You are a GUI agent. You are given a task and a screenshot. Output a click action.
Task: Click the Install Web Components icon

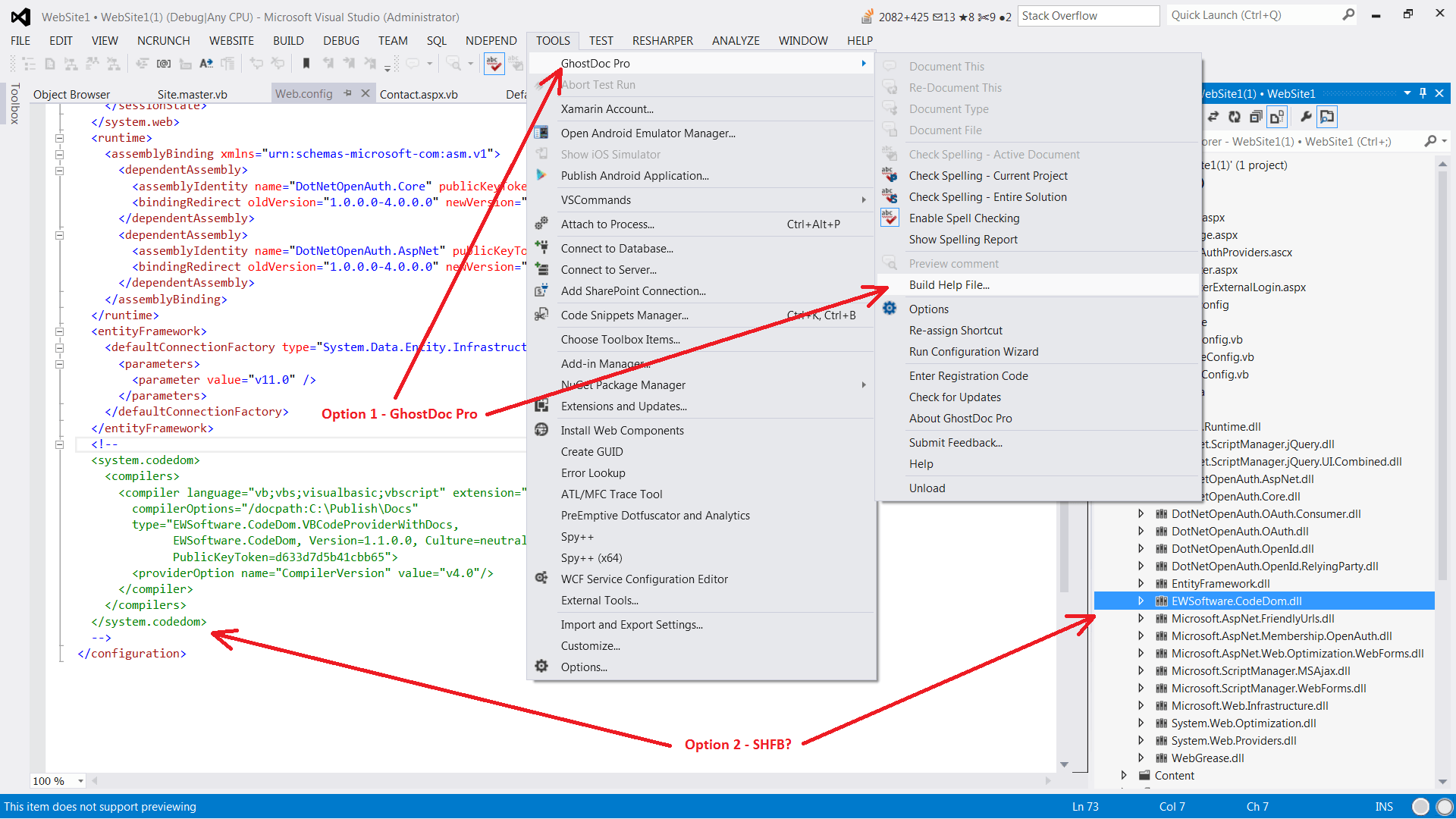(541, 430)
